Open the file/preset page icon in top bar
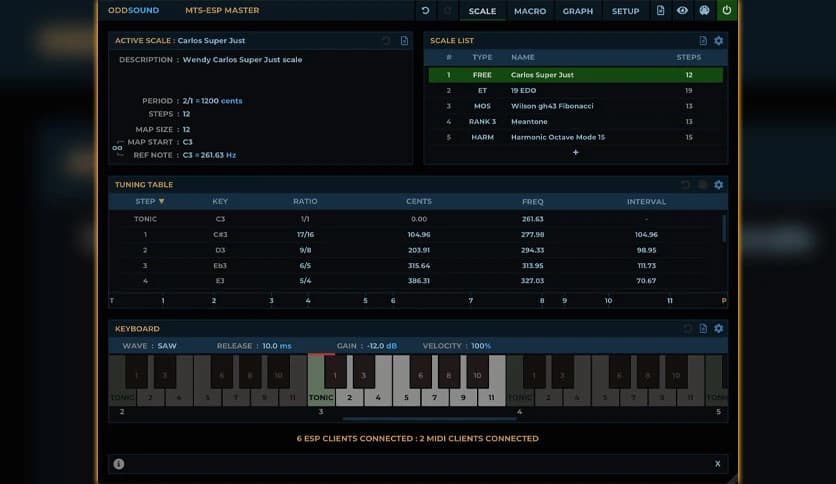 pos(660,11)
